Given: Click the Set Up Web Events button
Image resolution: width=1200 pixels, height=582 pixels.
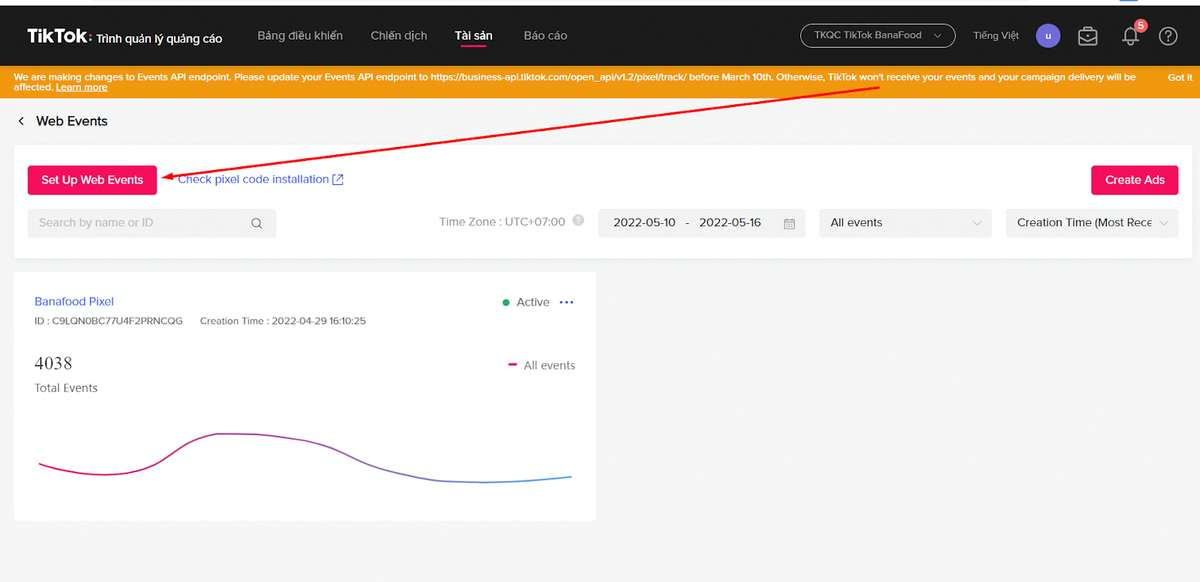Looking at the screenshot, I should tap(92, 180).
